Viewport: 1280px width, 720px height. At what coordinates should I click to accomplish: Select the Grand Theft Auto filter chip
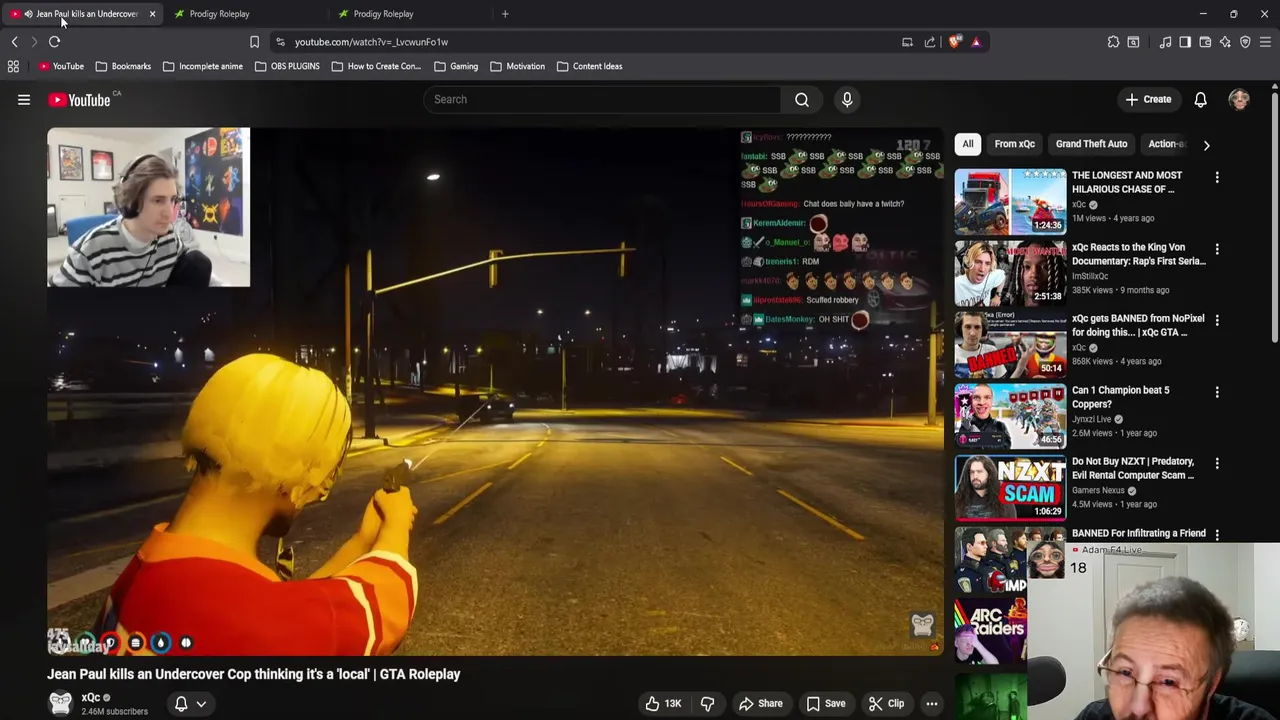[x=1091, y=144]
